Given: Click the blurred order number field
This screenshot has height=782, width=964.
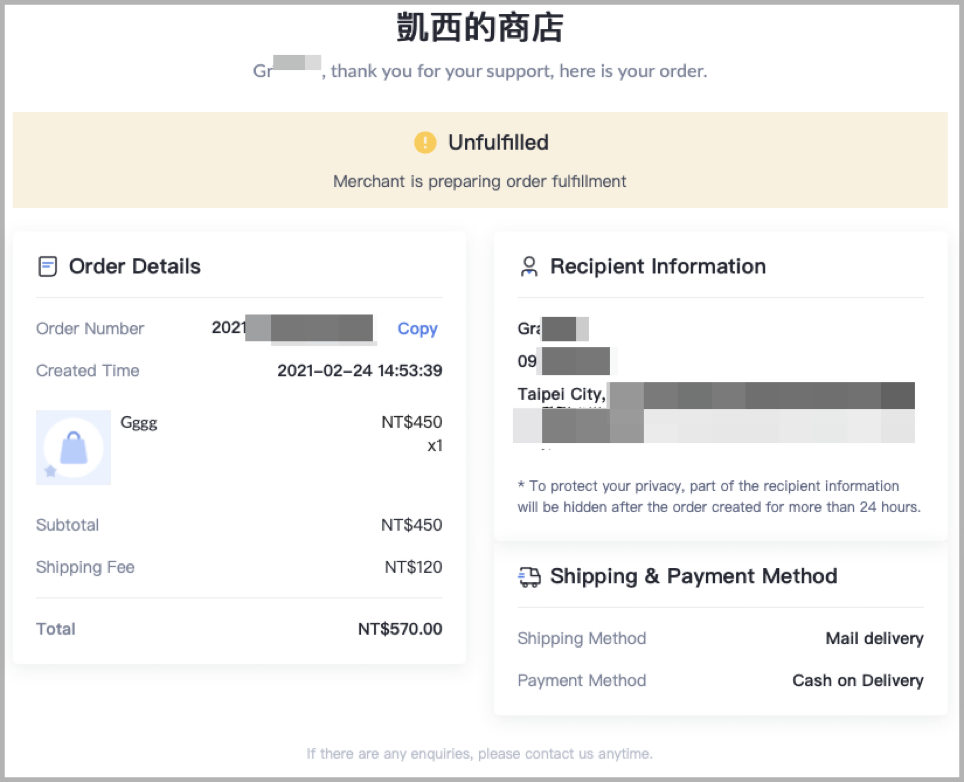Looking at the screenshot, I should (292, 328).
